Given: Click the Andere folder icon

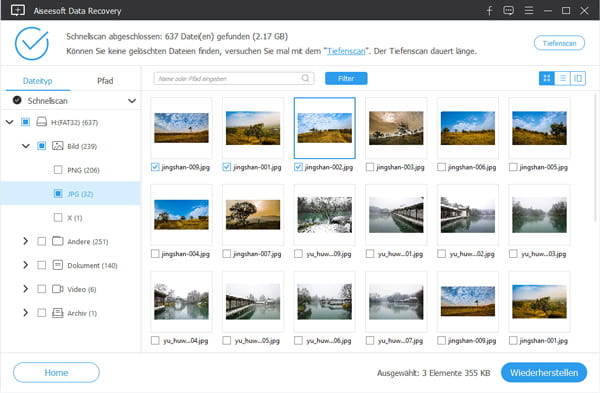Looking at the screenshot, I should click(x=57, y=241).
